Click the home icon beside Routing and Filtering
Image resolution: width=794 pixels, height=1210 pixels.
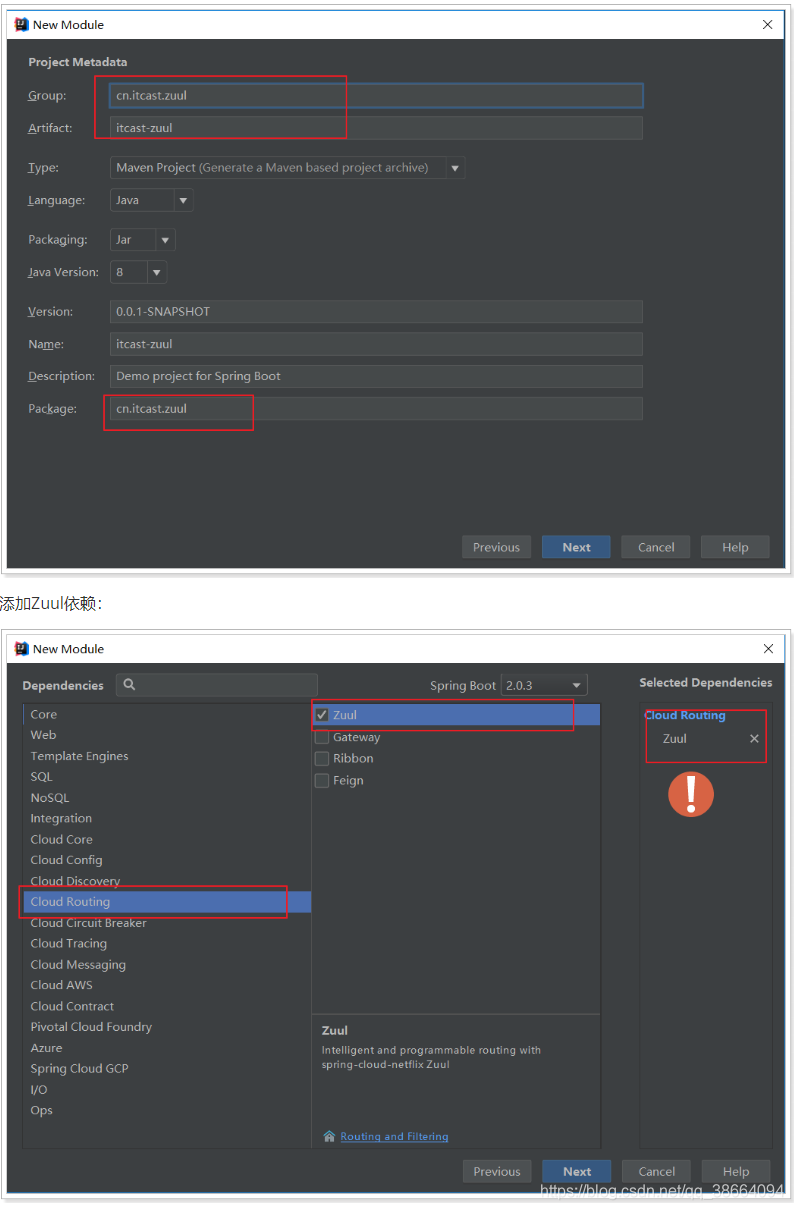pyautogui.click(x=329, y=1136)
